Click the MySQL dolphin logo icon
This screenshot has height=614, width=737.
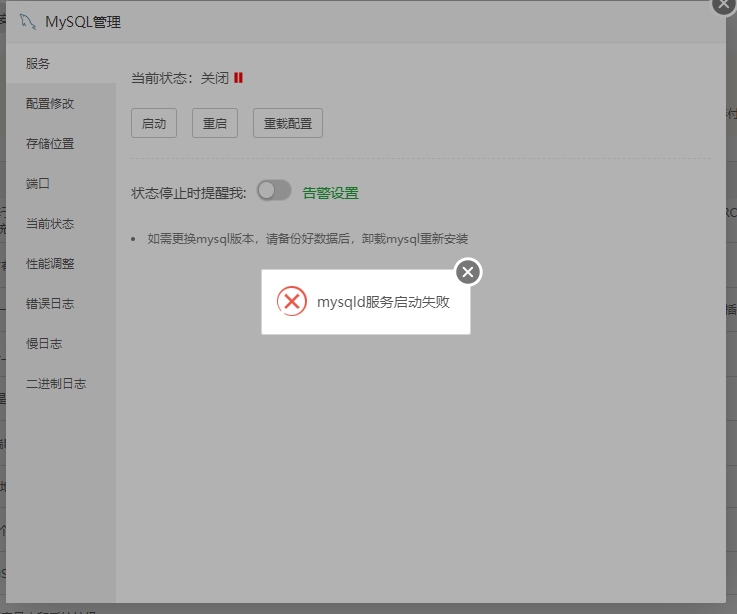click(28, 22)
